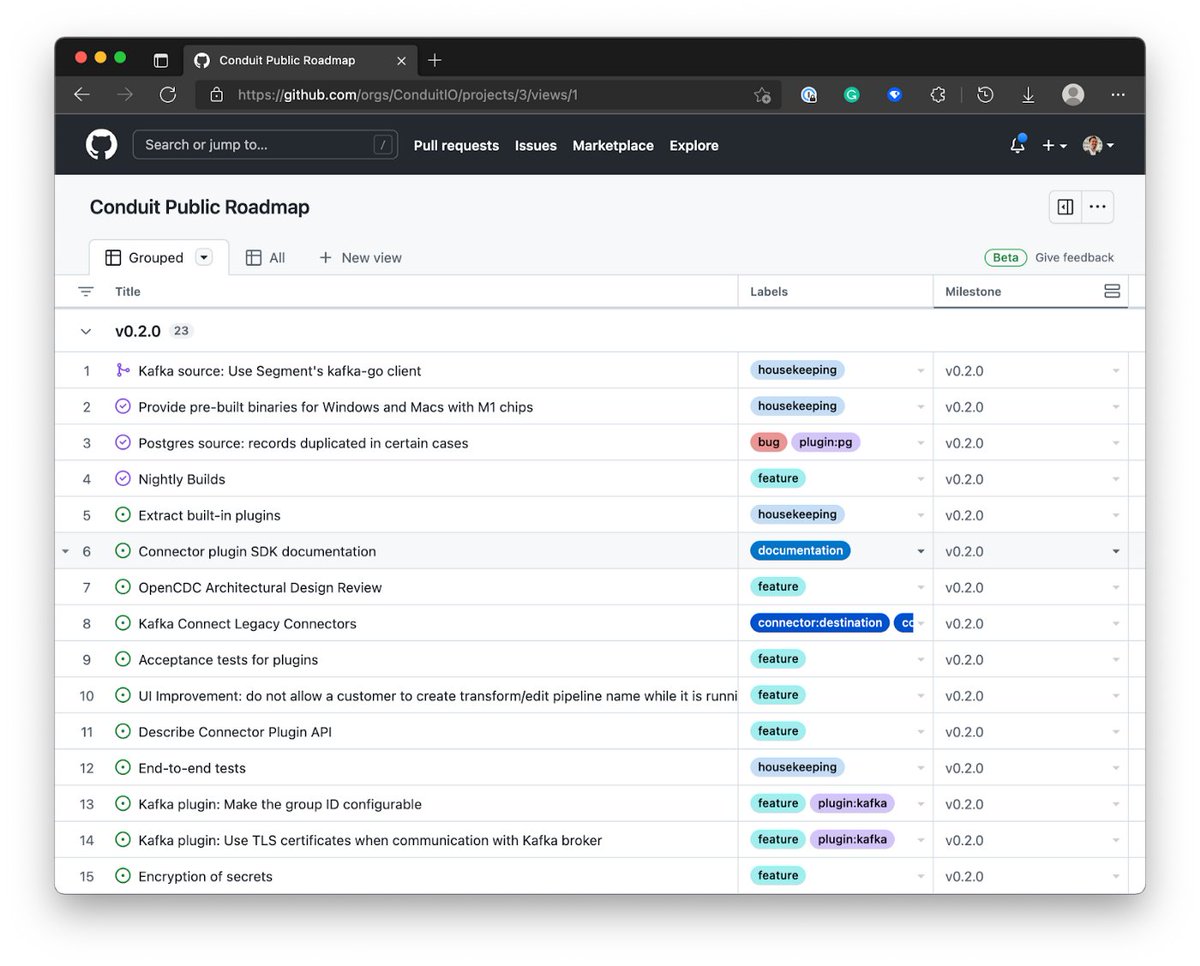Open browser settings ellipsis menu

click(1118, 95)
